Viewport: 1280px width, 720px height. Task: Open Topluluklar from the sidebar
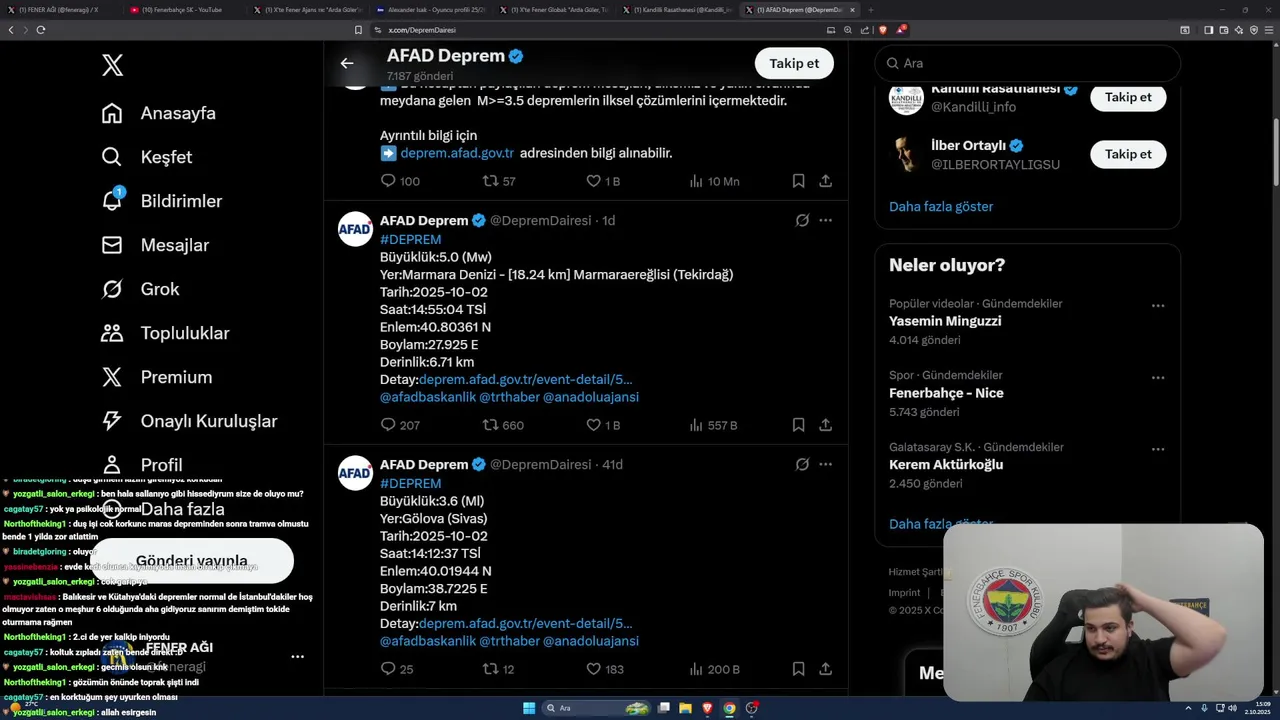pos(165,333)
